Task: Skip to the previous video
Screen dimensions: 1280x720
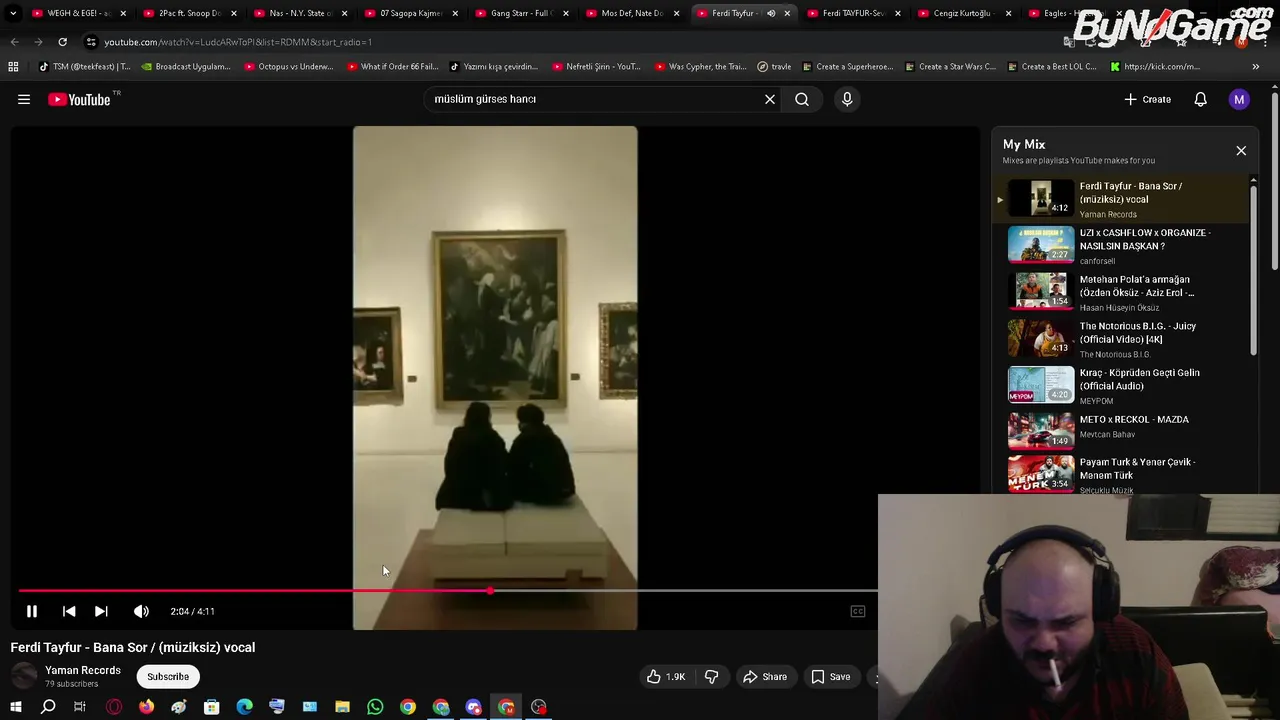Action: coord(69,611)
